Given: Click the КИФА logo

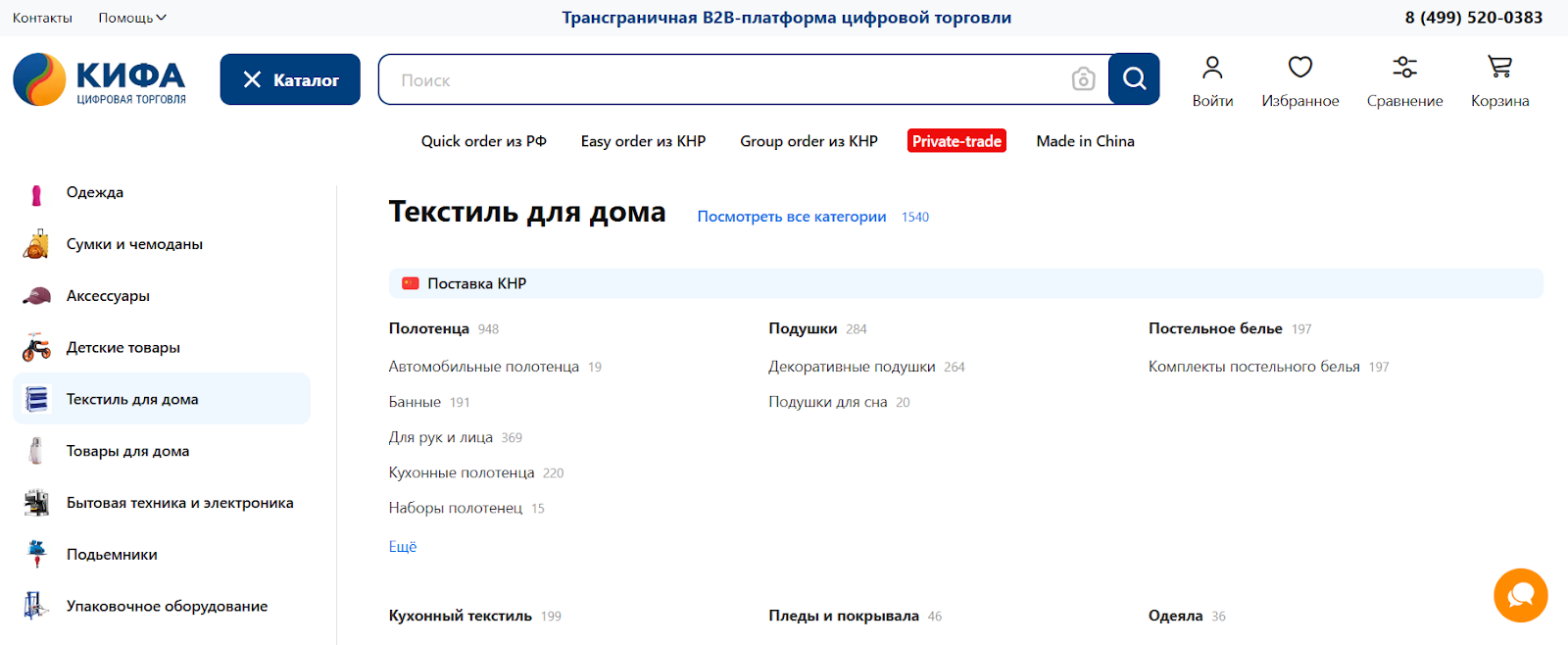Looking at the screenshot, I should (x=99, y=79).
